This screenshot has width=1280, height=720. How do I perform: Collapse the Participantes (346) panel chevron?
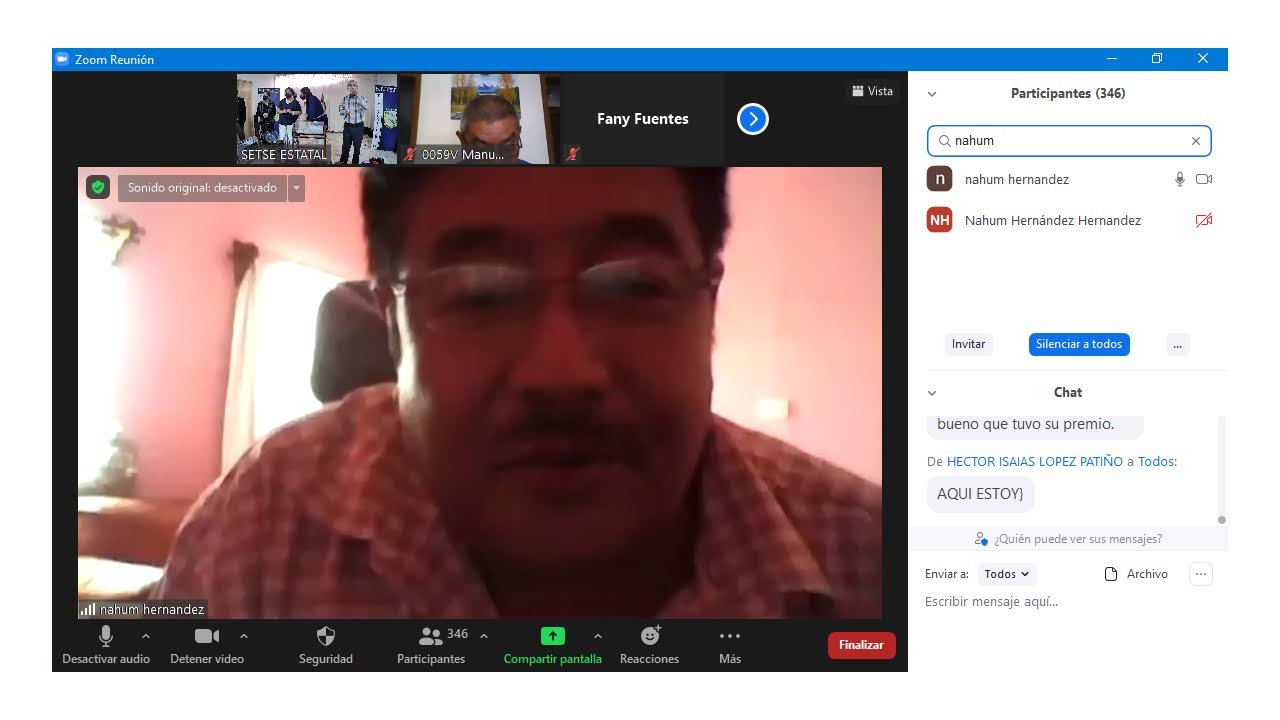[x=932, y=94]
